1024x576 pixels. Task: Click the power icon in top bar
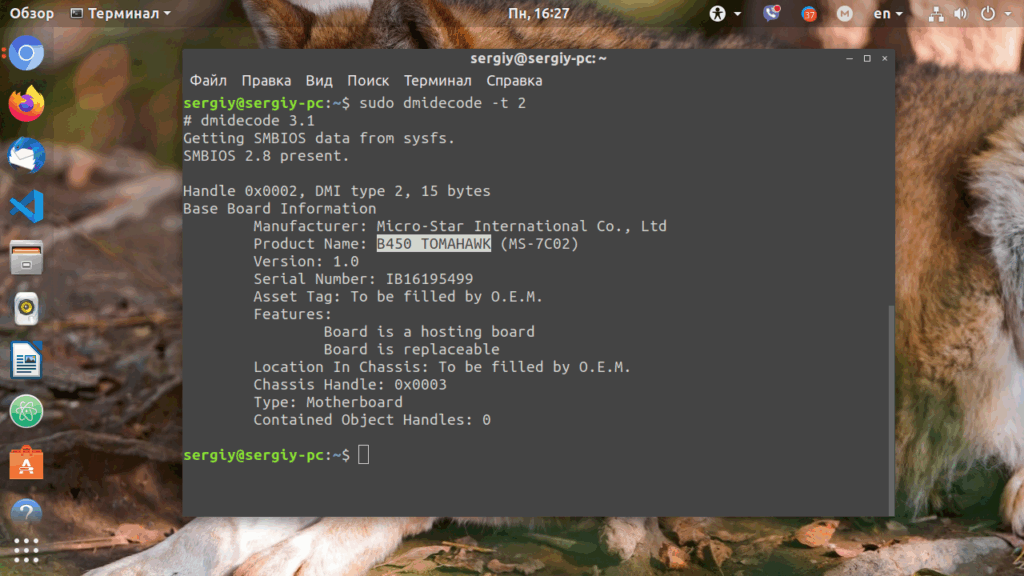pos(987,13)
